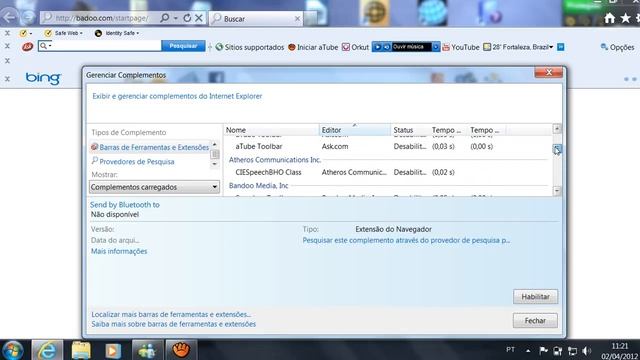Viewport: 640px width, 360px height.
Task: Click the blue Pesquisar button
Action: click(183, 46)
